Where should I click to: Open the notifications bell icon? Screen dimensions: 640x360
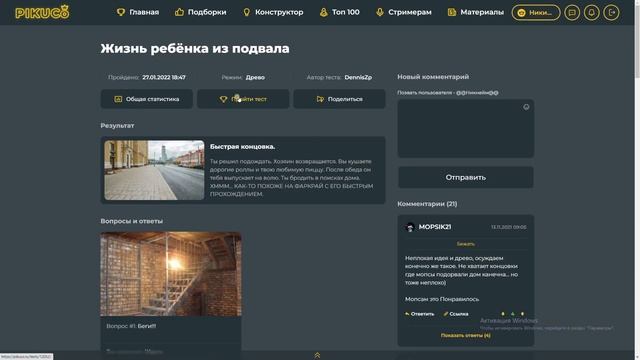click(591, 13)
